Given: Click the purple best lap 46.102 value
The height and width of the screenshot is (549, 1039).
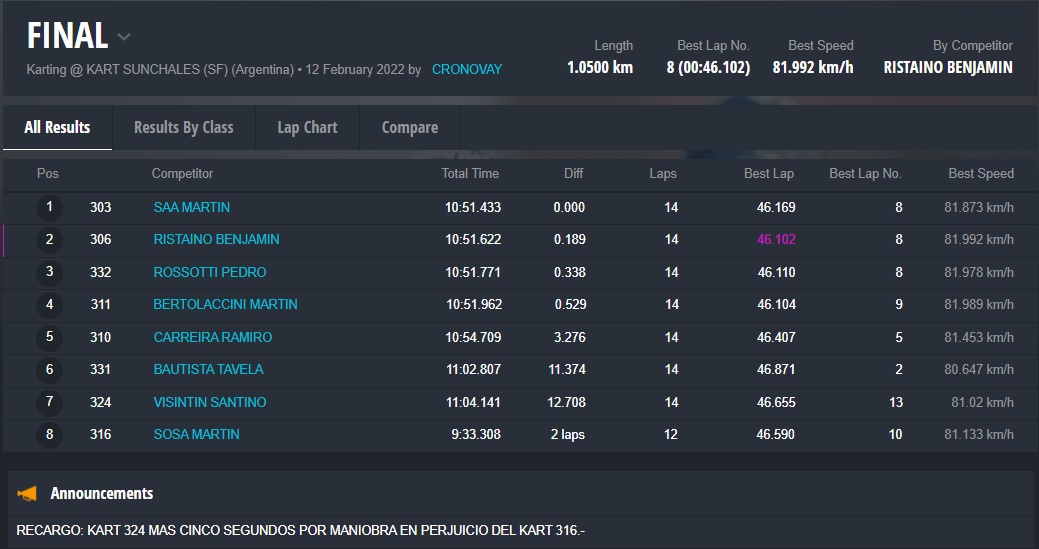Looking at the screenshot, I should [x=776, y=239].
